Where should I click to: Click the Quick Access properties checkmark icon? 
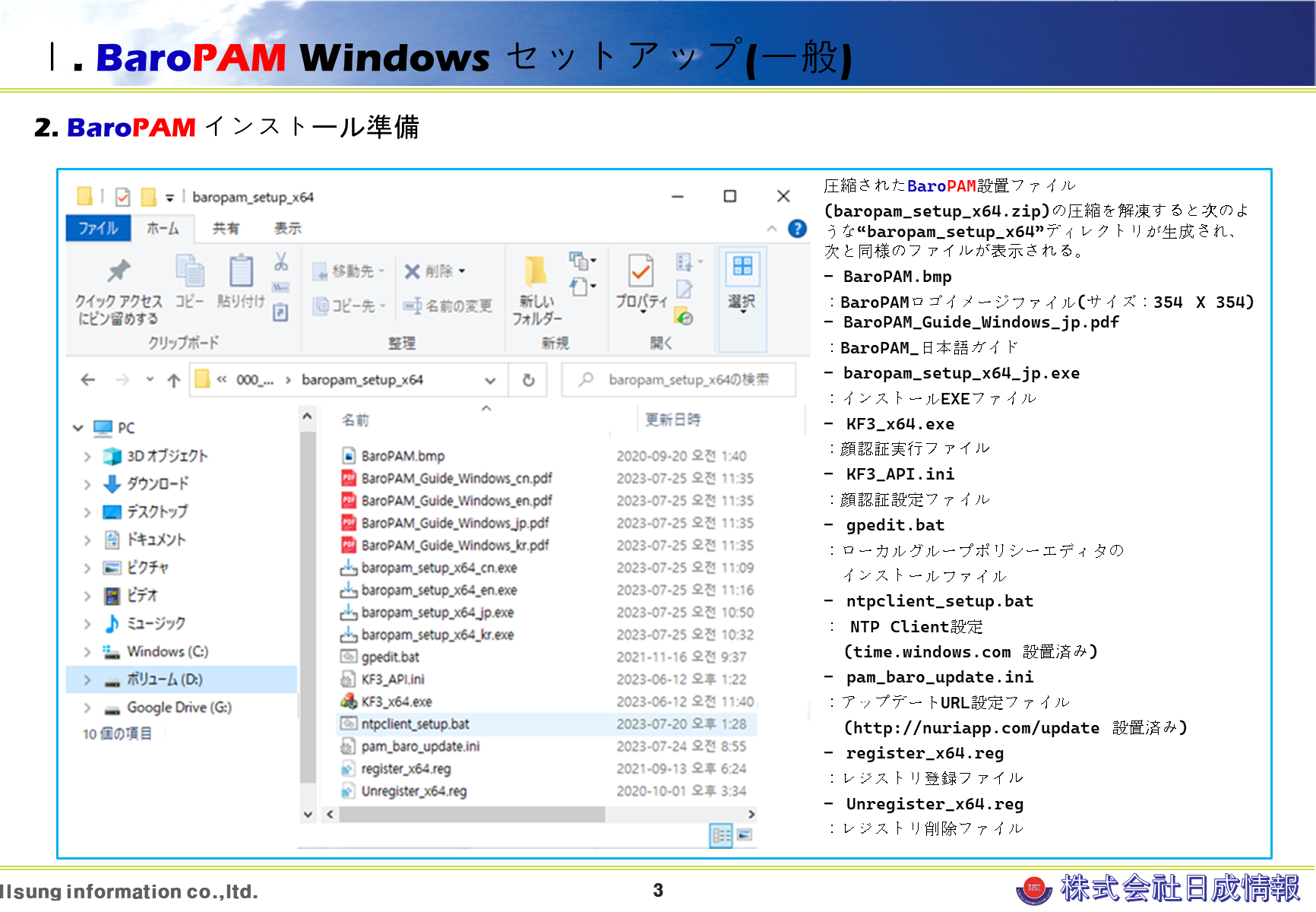(x=122, y=198)
